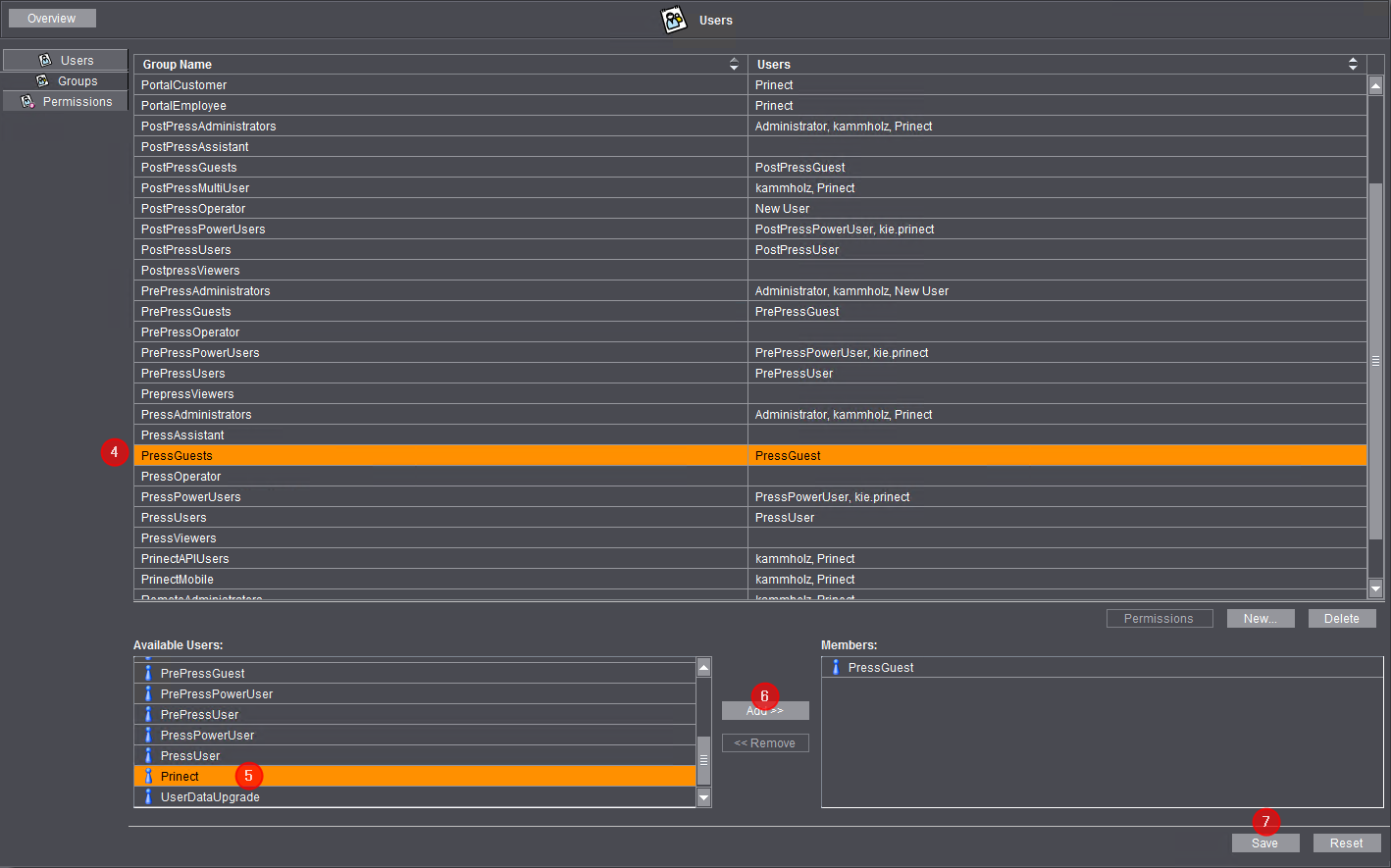Viewport: 1391px width, 868px height.
Task: Select PressPowerUser in Available Users
Action: (x=415, y=735)
